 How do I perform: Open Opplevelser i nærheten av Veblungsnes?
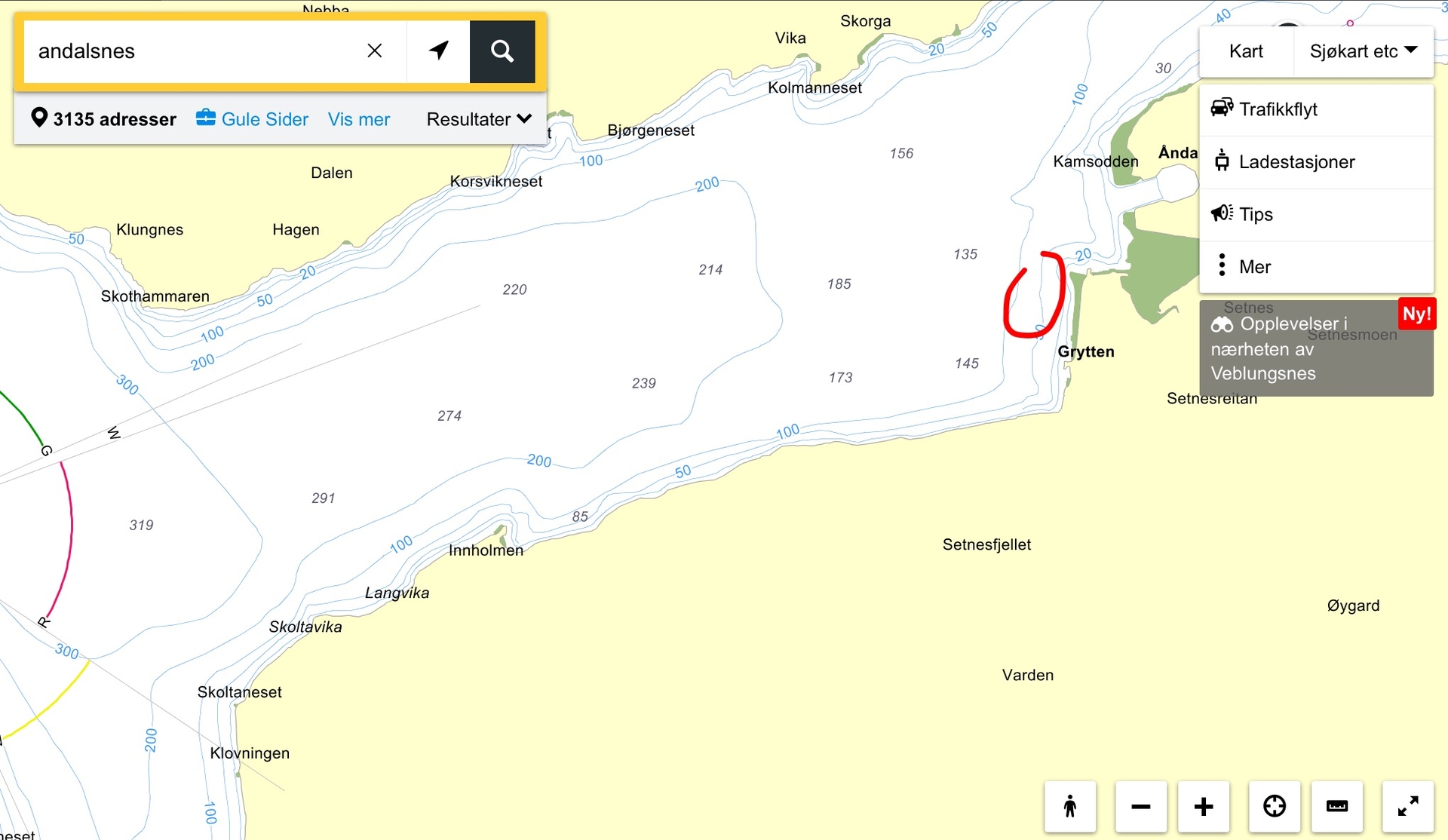1316,348
